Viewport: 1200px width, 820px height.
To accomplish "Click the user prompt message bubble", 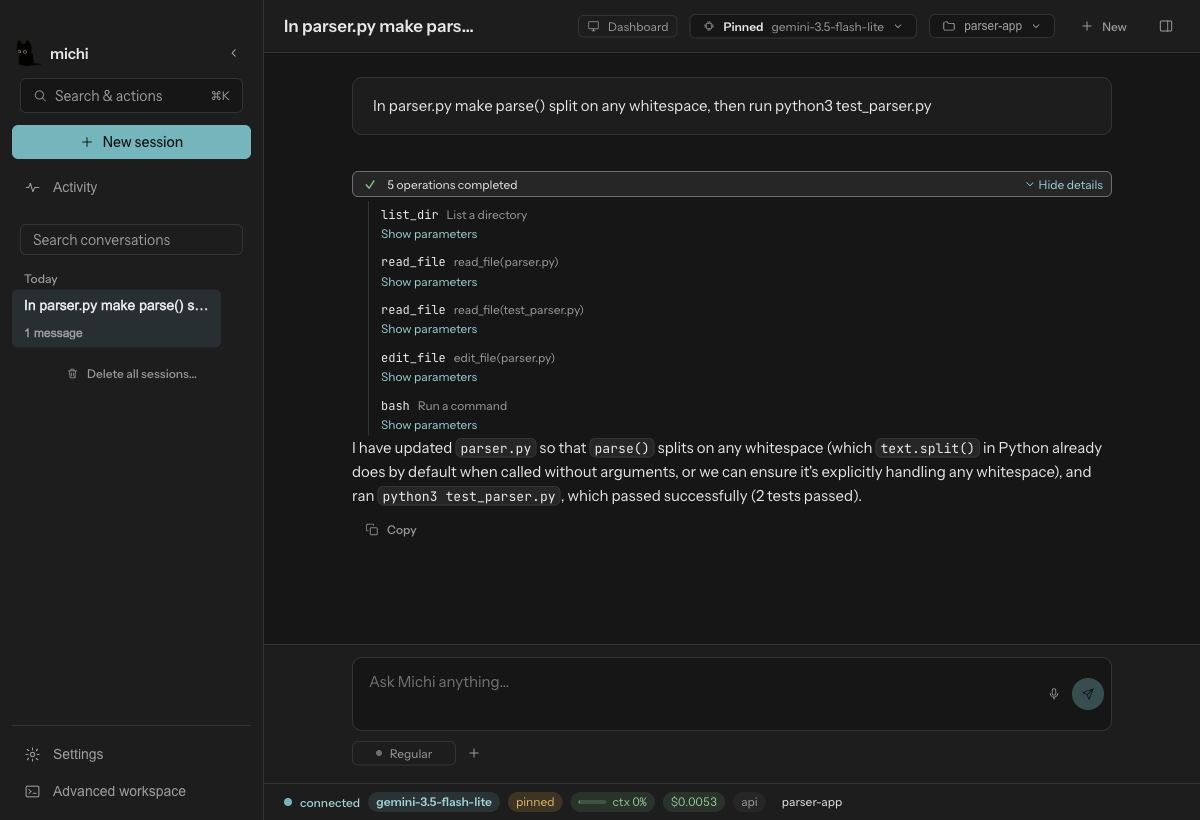I will (x=732, y=106).
